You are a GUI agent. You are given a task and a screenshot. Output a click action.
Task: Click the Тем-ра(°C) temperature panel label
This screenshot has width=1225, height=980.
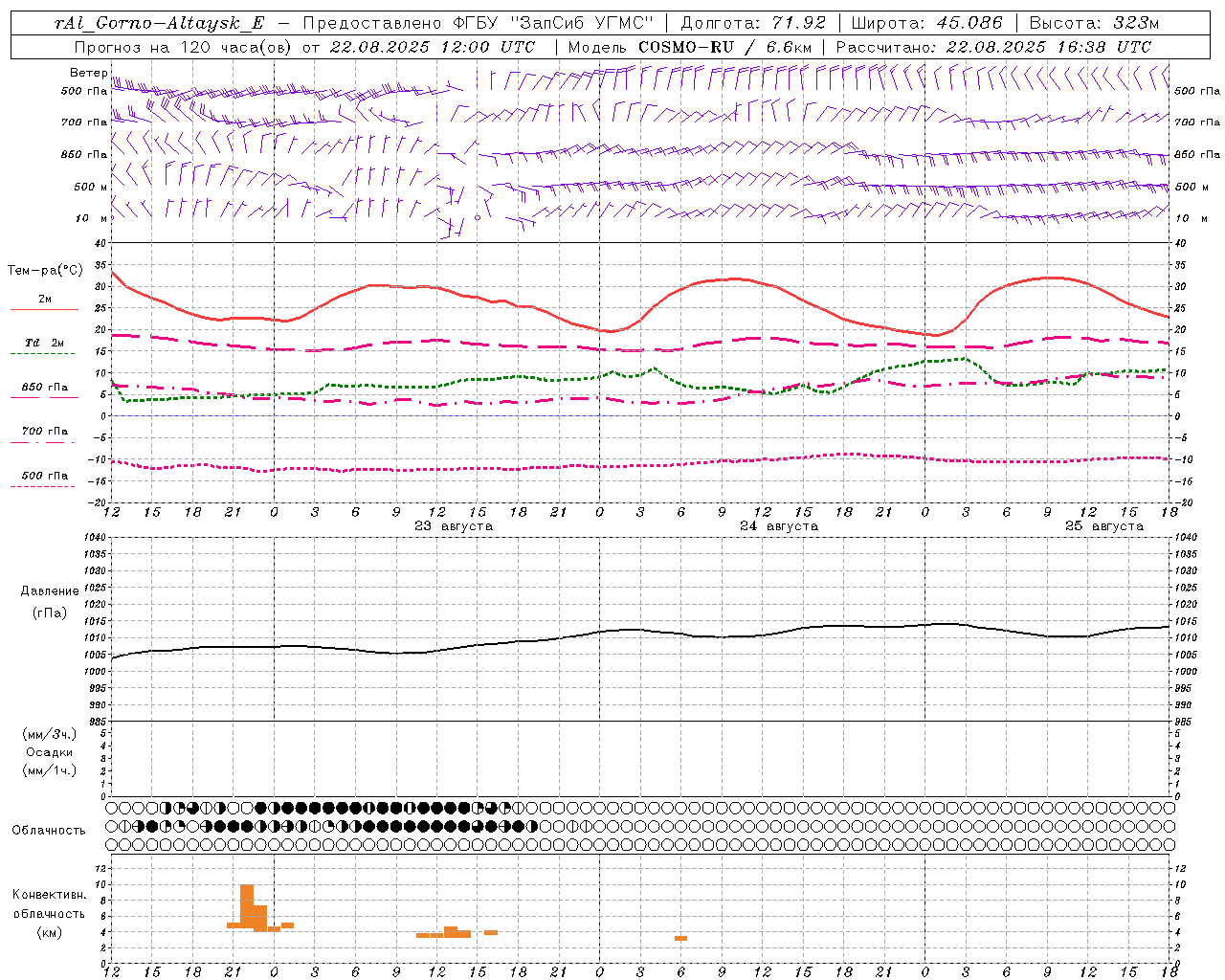(x=45, y=271)
